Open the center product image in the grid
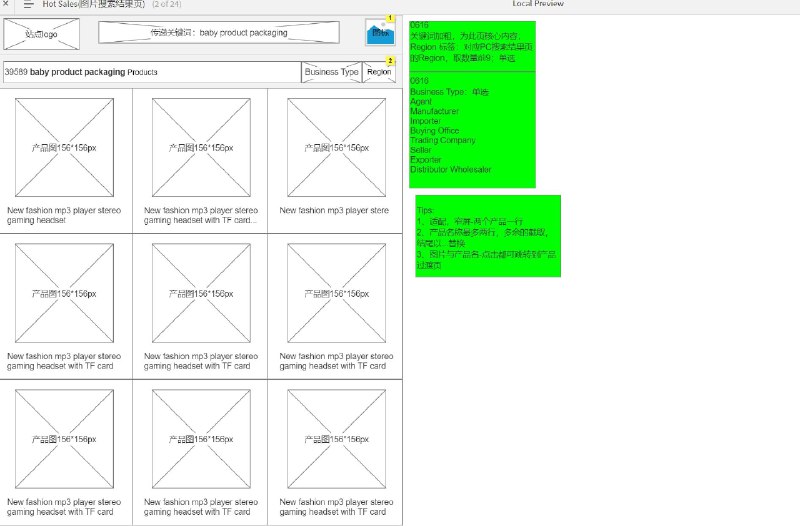The image size is (800, 526). 201,293
